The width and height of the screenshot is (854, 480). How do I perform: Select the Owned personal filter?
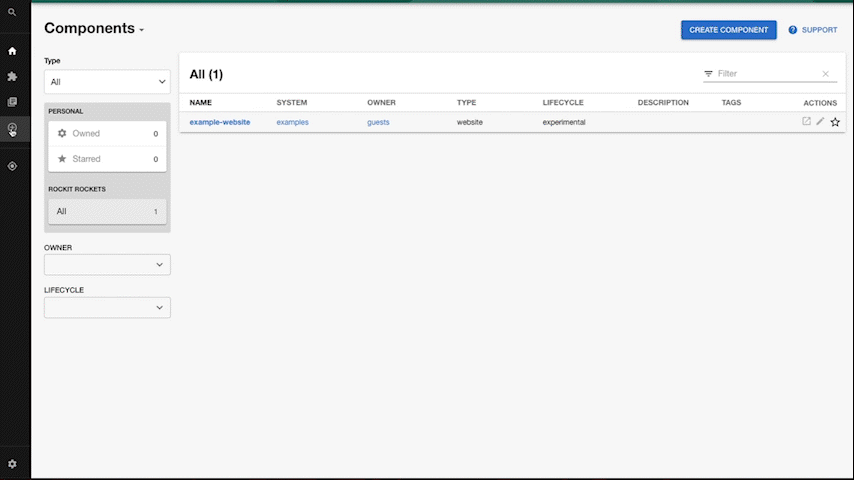coord(107,133)
